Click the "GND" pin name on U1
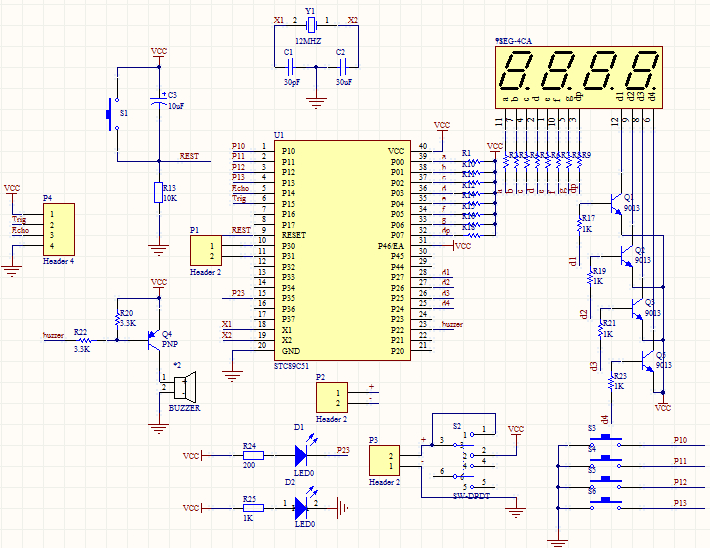Image resolution: width=710 pixels, height=548 pixels. click(x=291, y=351)
